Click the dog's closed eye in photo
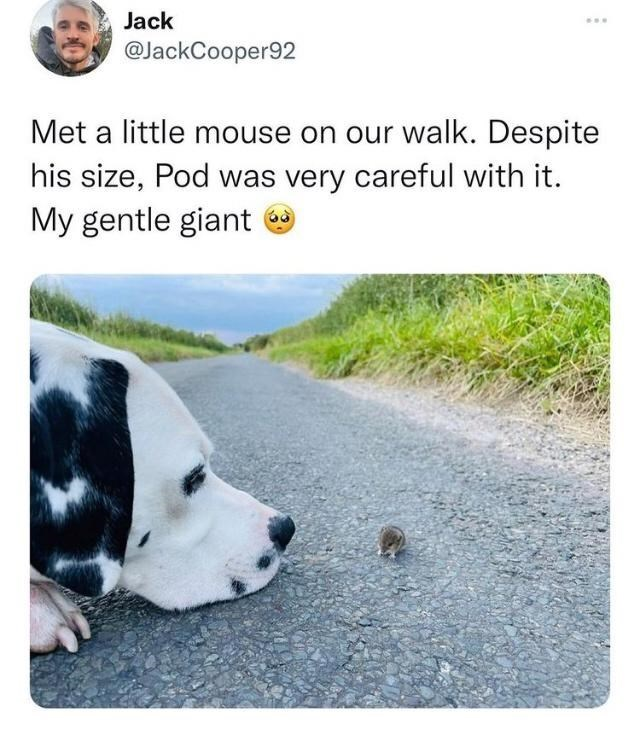 194,480
